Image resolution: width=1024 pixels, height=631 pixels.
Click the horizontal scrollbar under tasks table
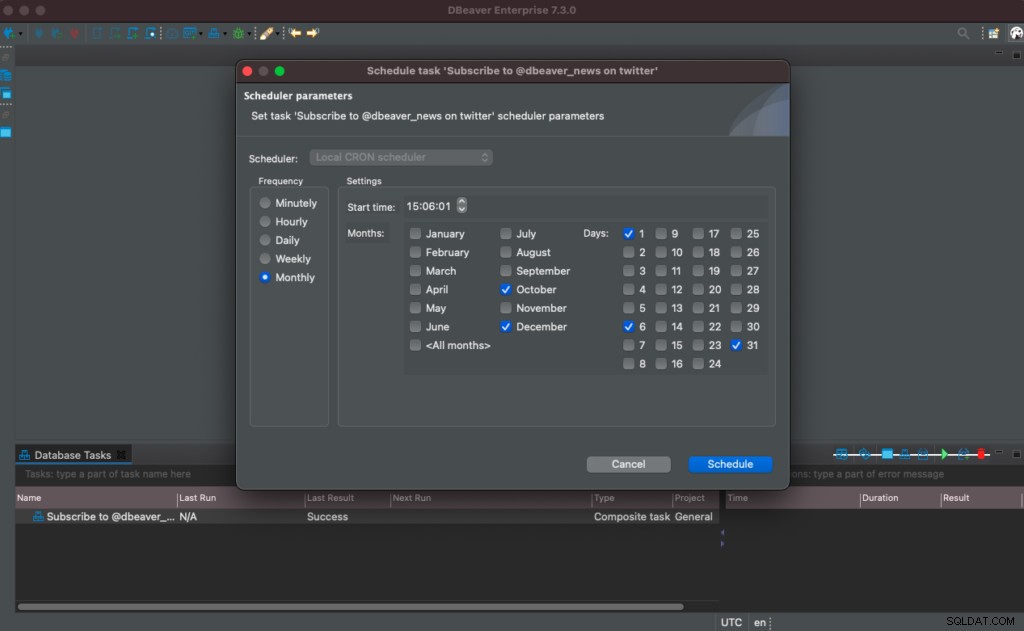(x=351, y=607)
